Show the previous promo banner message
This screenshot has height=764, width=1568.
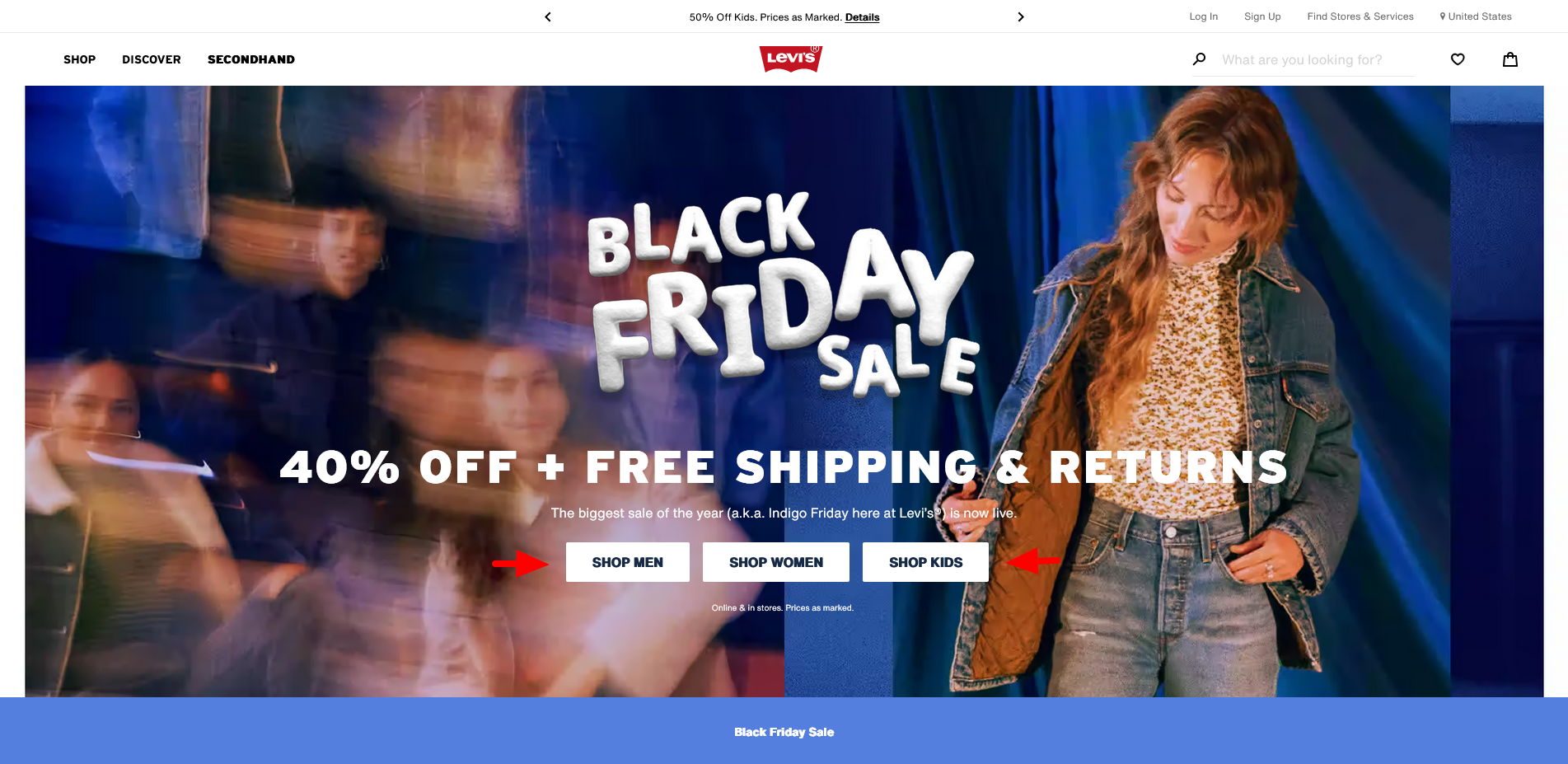tap(548, 16)
